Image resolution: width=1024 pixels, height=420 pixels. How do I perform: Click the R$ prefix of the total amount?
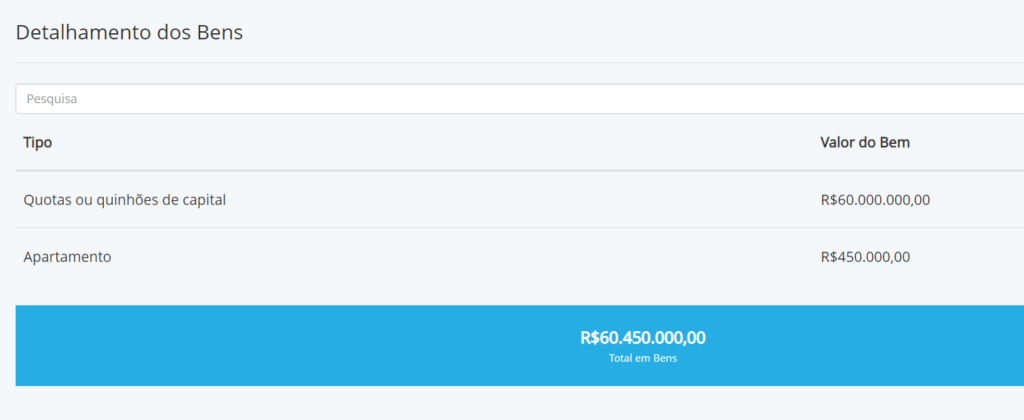click(588, 338)
